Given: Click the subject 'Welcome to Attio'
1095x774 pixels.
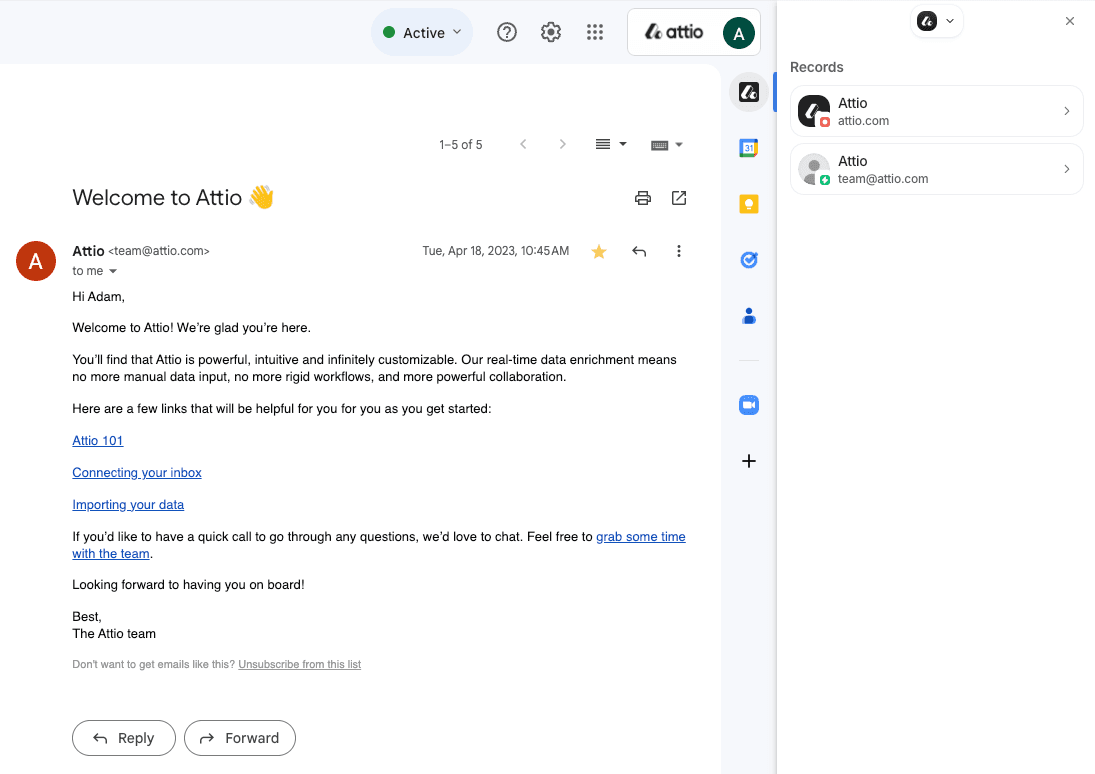Looking at the screenshot, I should (x=157, y=198).
